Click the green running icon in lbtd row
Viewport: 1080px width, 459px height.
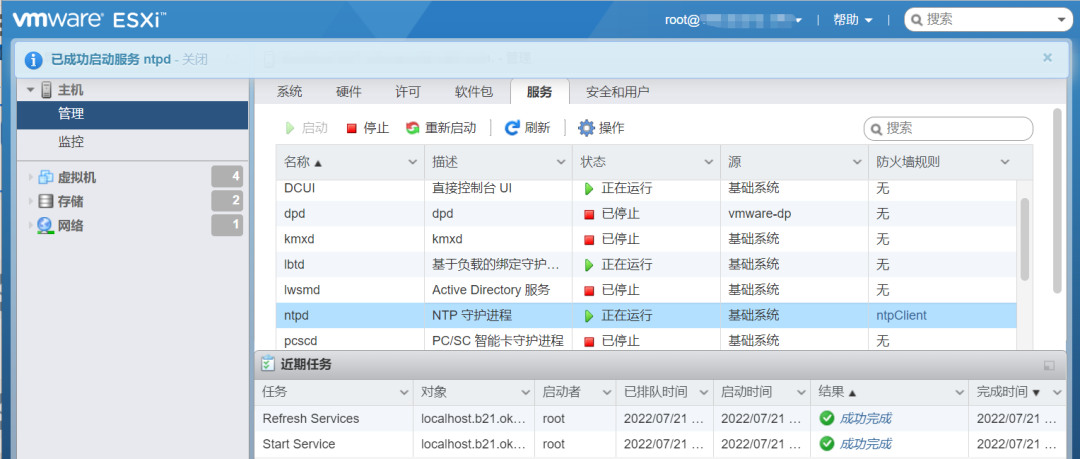coord(589,265)
